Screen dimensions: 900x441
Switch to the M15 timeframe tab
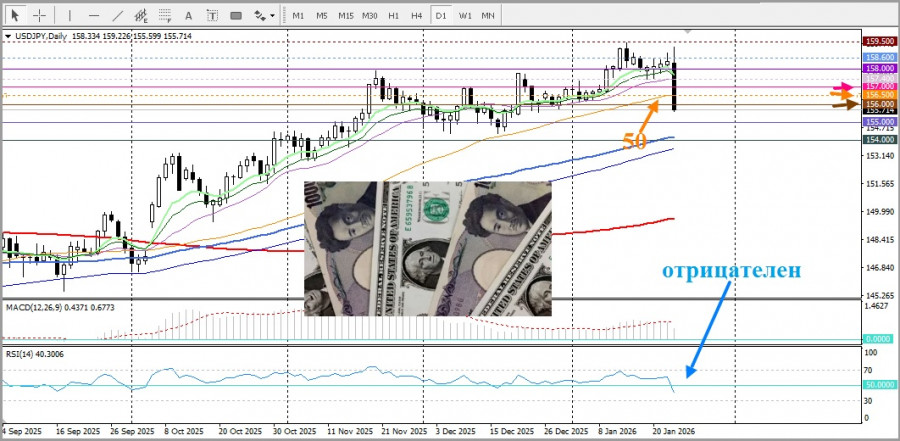345,15
